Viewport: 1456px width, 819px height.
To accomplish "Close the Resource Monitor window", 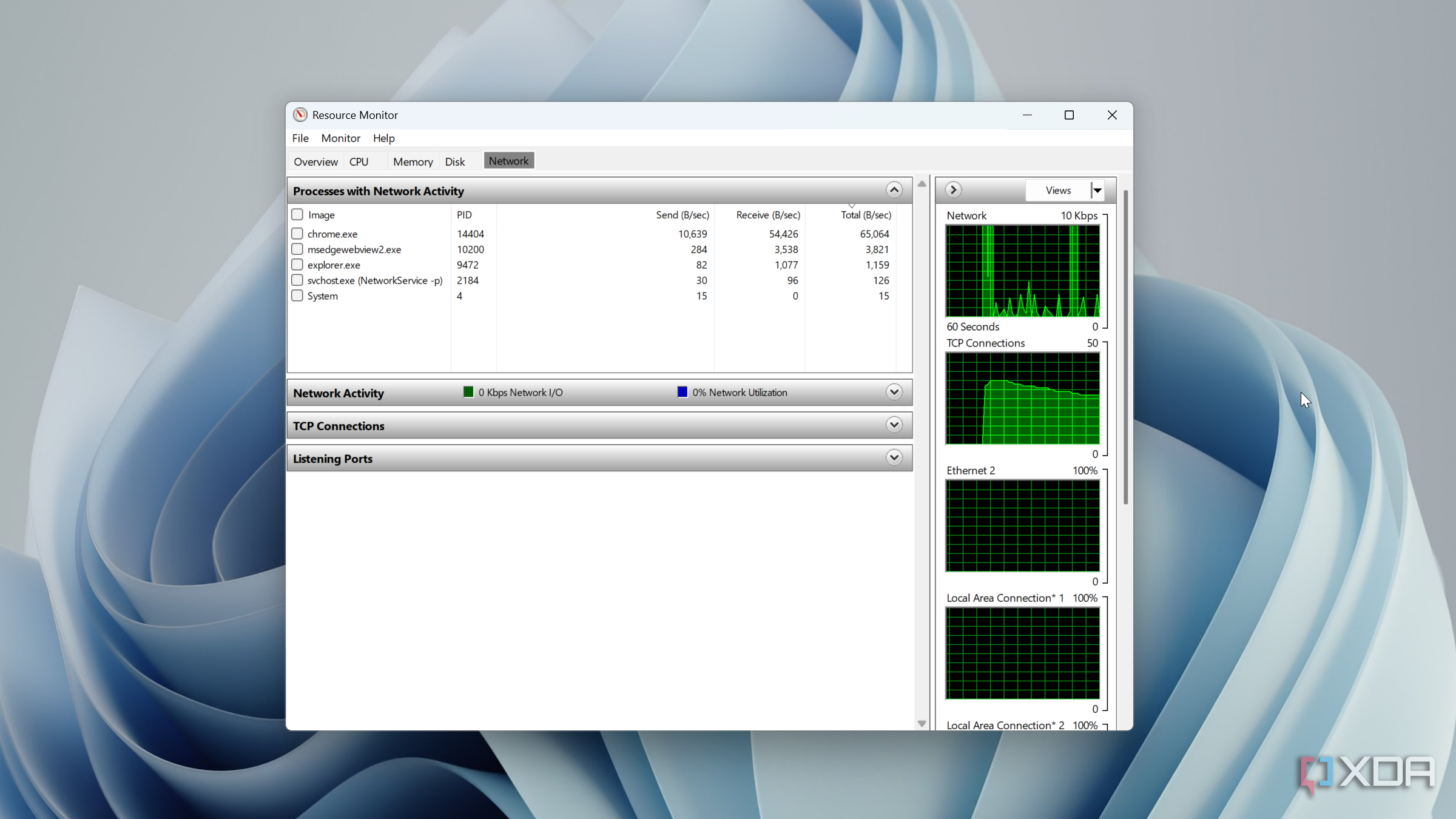I will coord(1112,115).
